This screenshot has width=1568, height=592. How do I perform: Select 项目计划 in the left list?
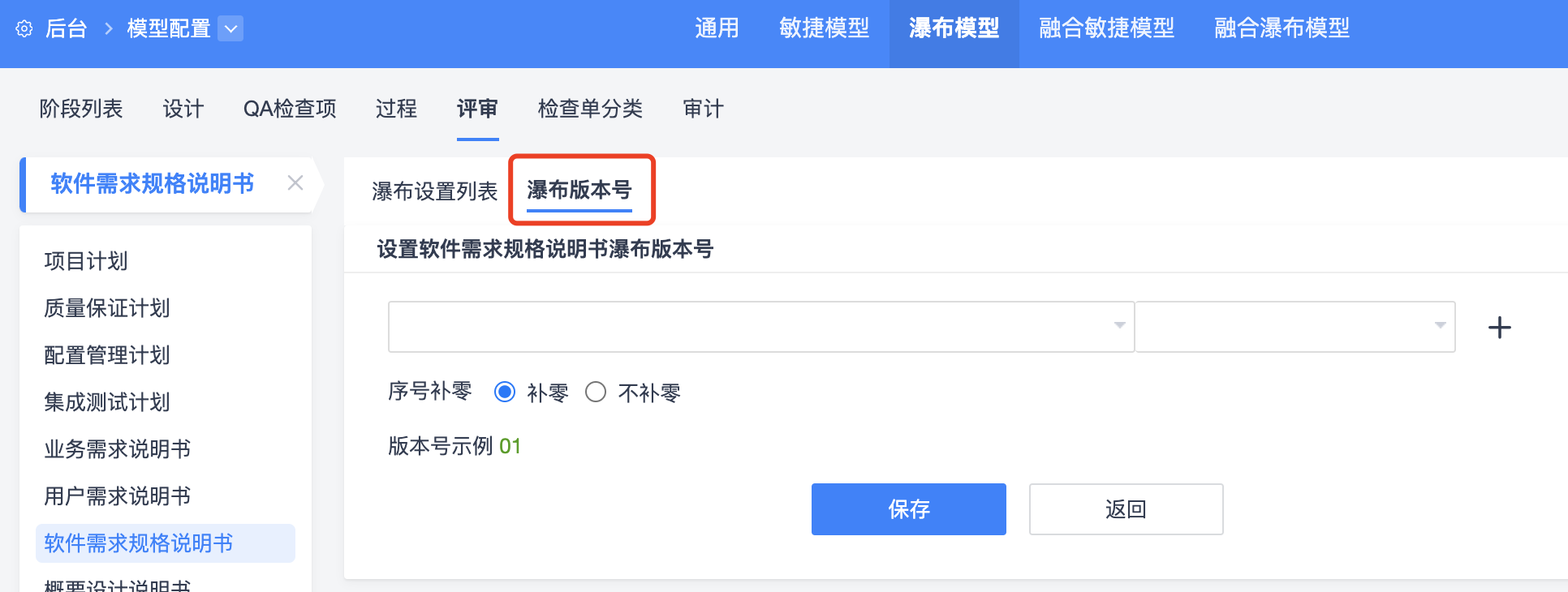point(86,261)
